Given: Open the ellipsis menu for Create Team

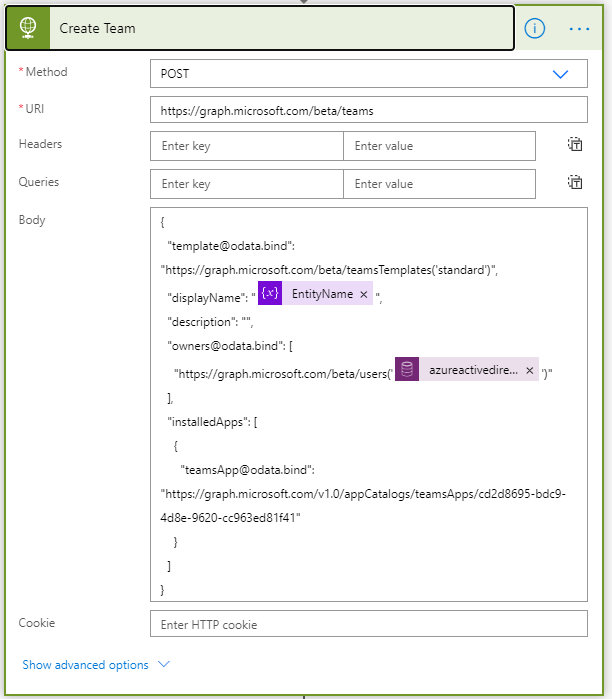Looking at the screenshot, I should (580, 28).
